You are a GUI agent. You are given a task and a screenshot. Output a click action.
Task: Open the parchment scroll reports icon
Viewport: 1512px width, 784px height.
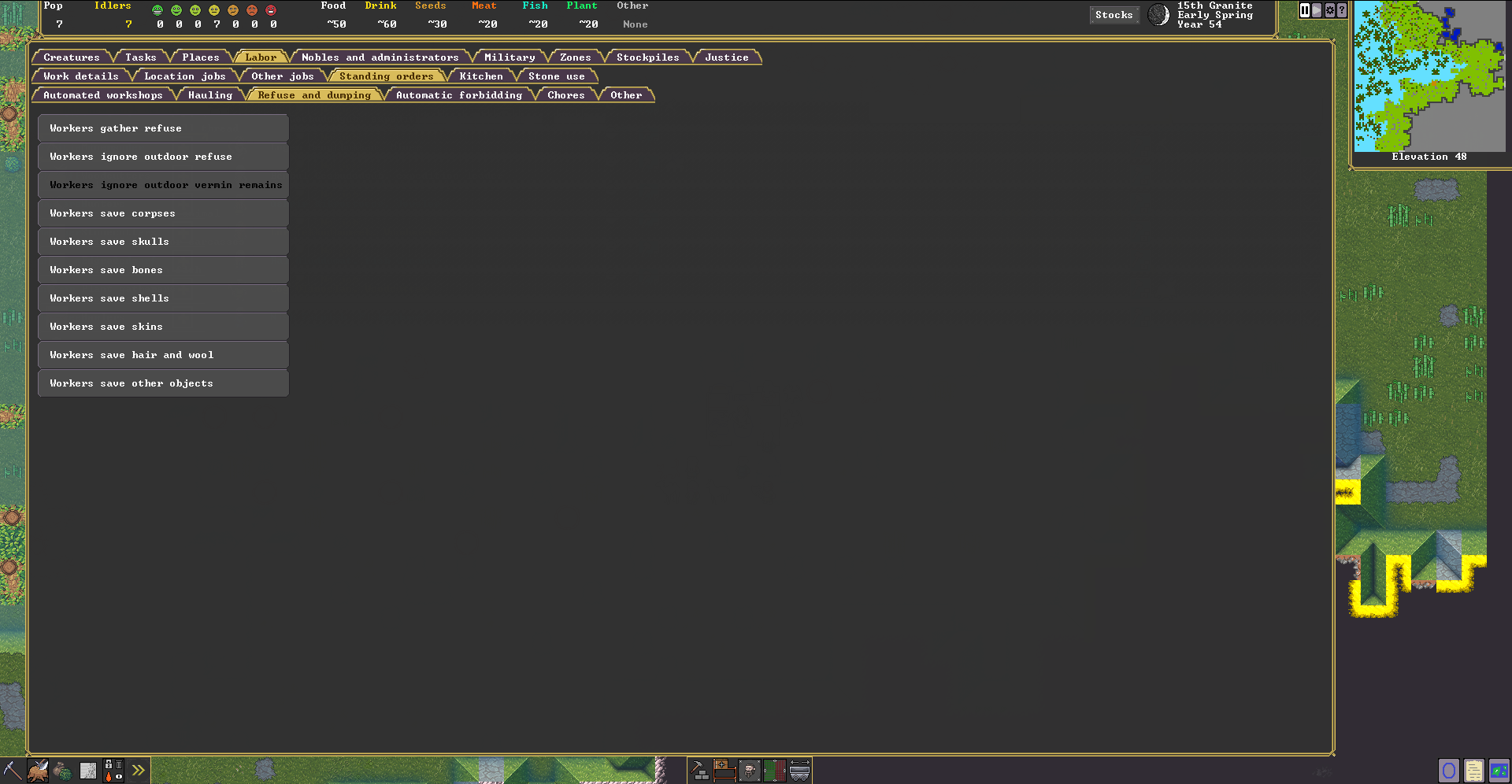pyautogui.click(x=1473, y=771)
